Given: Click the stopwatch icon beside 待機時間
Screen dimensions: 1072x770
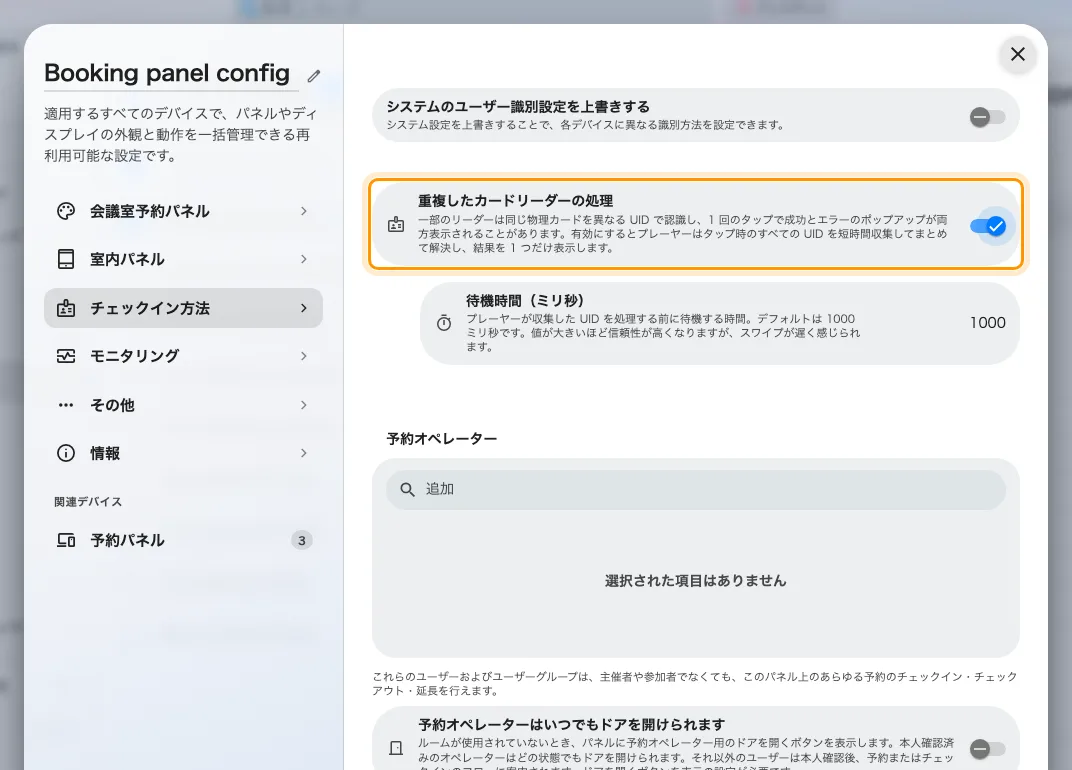Looking at the screenshot, I should point(444,323).
